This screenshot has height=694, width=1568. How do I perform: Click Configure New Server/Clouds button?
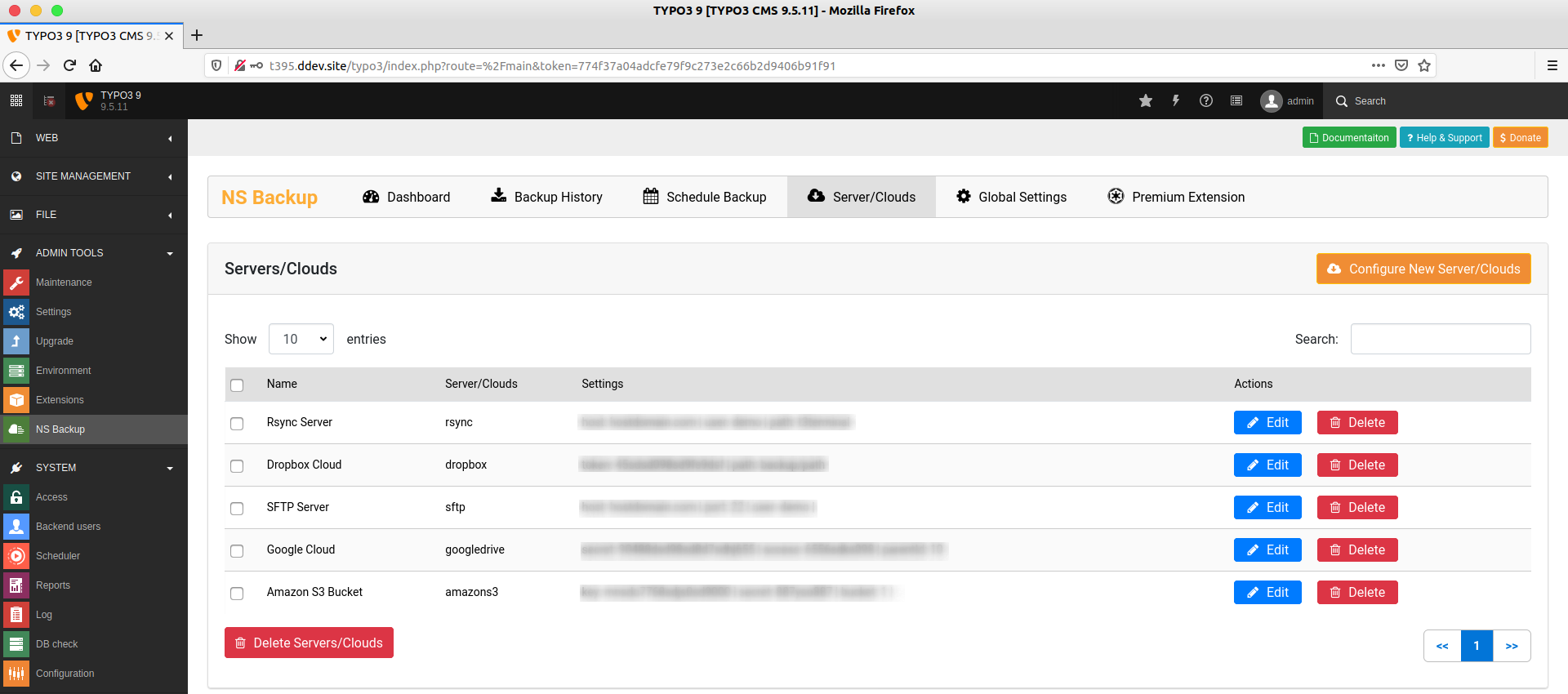(x=1423, y=269)
